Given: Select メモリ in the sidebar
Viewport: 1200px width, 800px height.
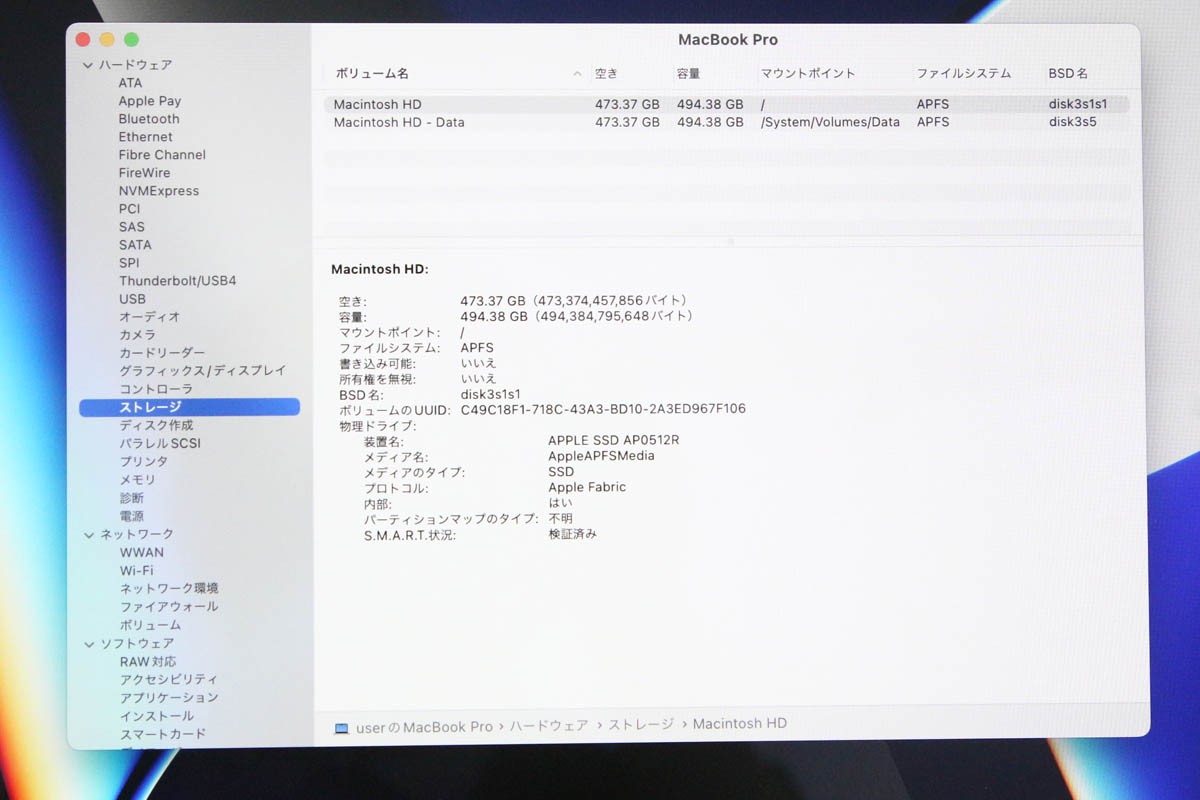Looking at the screenshot, I should 138,480.
